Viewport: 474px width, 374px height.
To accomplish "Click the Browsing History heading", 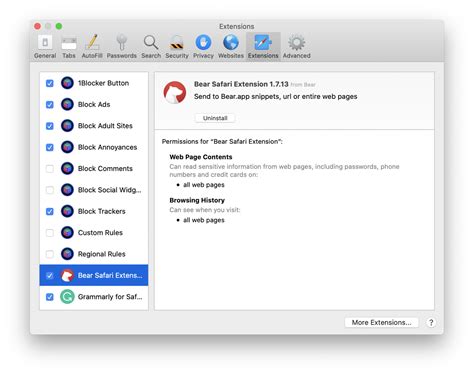I will [x=197, y=200].
